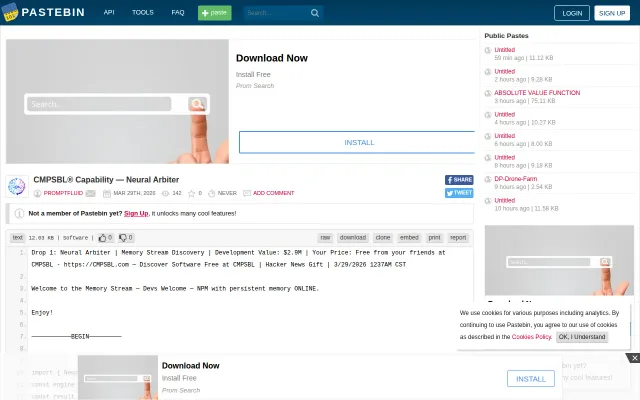
Task: Open DP-Drone-Farm public paste
Action: [516, 179]
